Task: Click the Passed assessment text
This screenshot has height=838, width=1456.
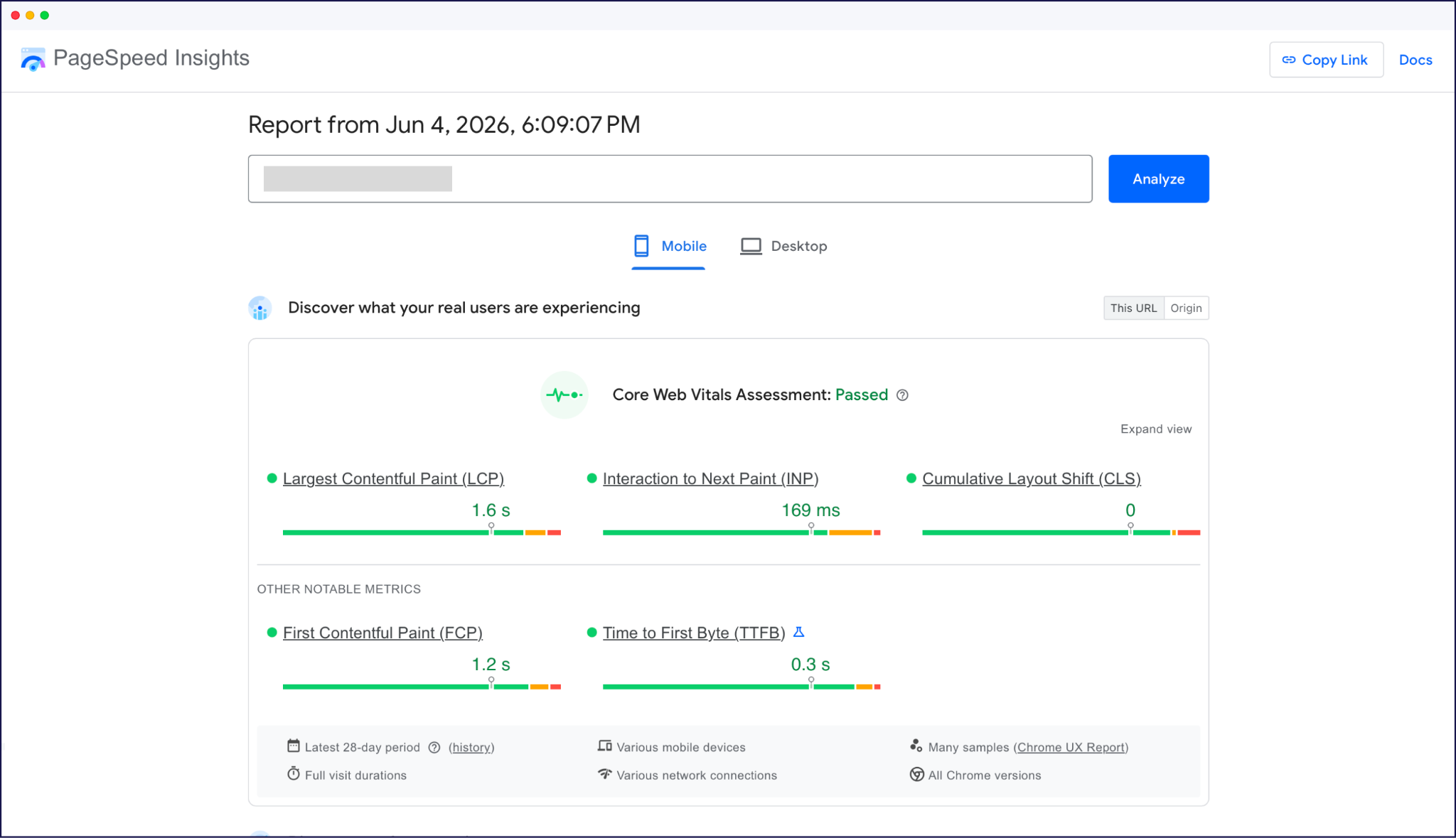Action: coord(861,394)
